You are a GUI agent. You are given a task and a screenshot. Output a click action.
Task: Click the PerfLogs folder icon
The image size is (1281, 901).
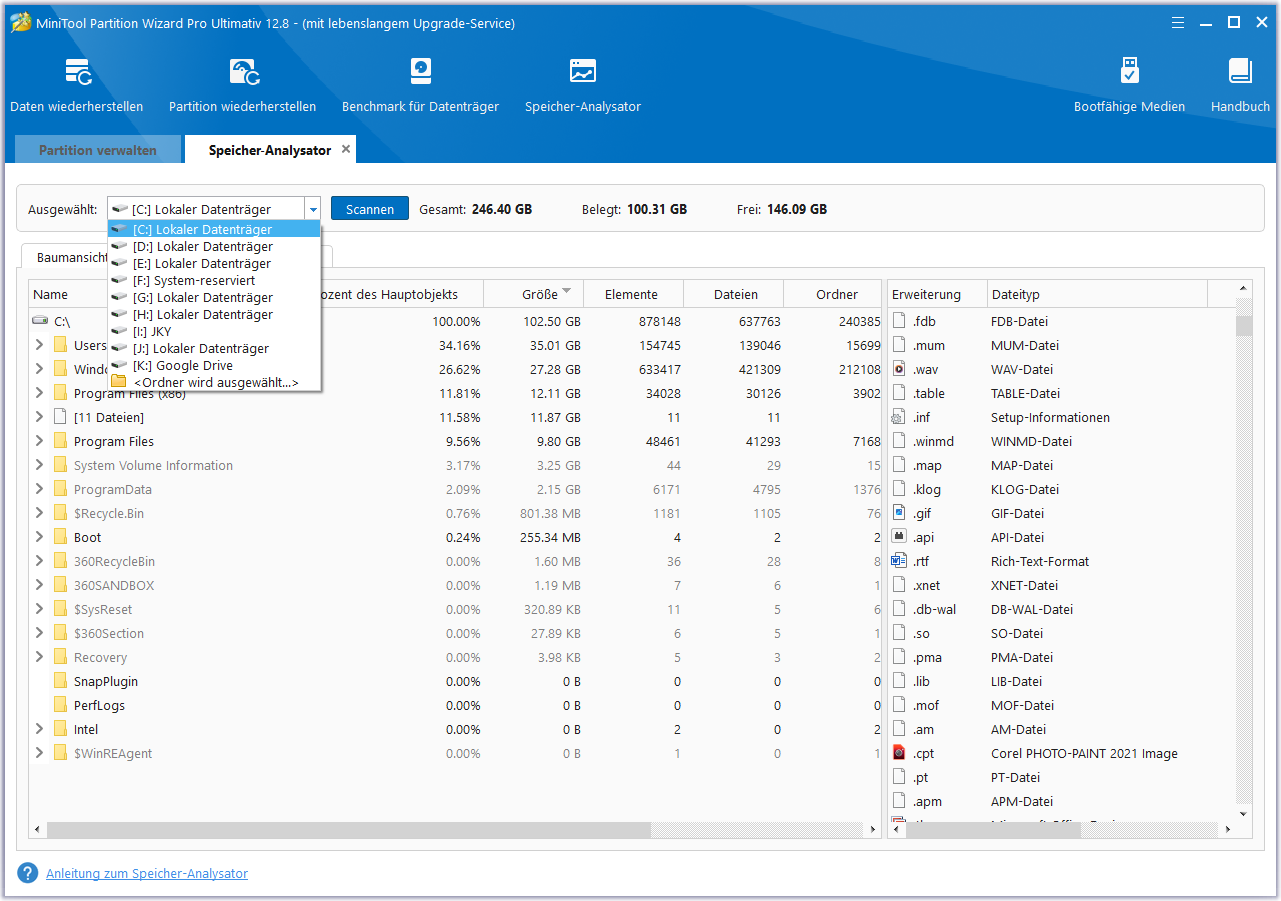tap(60, 705)
